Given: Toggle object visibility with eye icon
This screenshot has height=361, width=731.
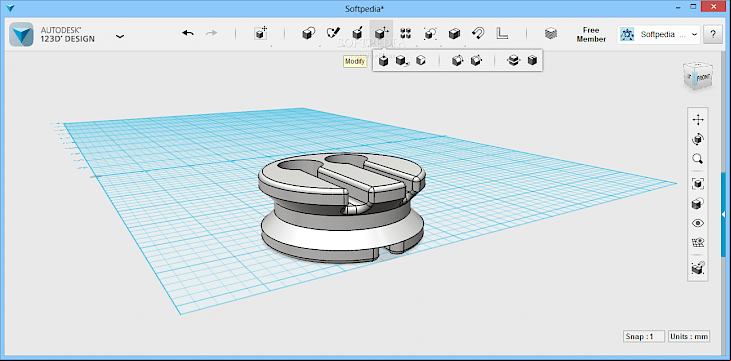Looking at the screenshot, I should point(698,223).
